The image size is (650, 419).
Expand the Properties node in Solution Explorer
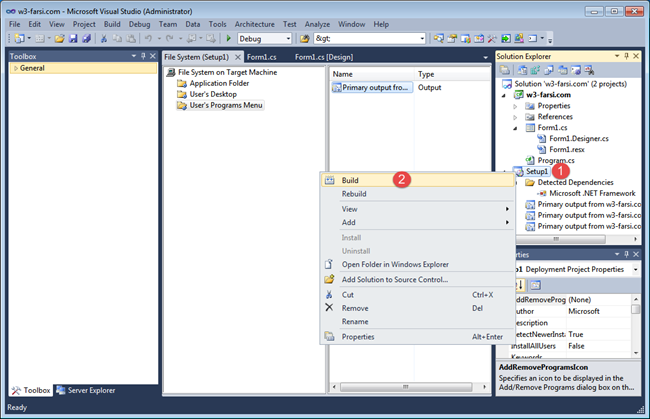(x=515, y=106)
